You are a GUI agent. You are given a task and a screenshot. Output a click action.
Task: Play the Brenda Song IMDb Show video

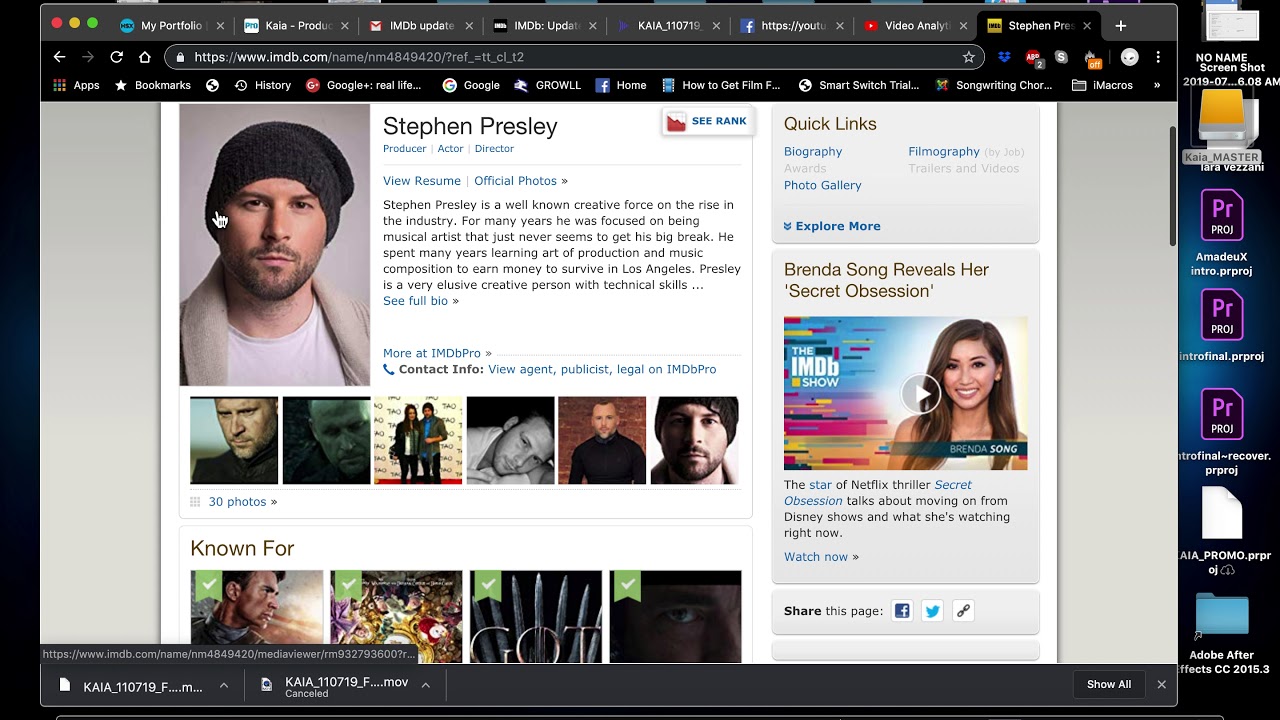click(x=920, y=393)
